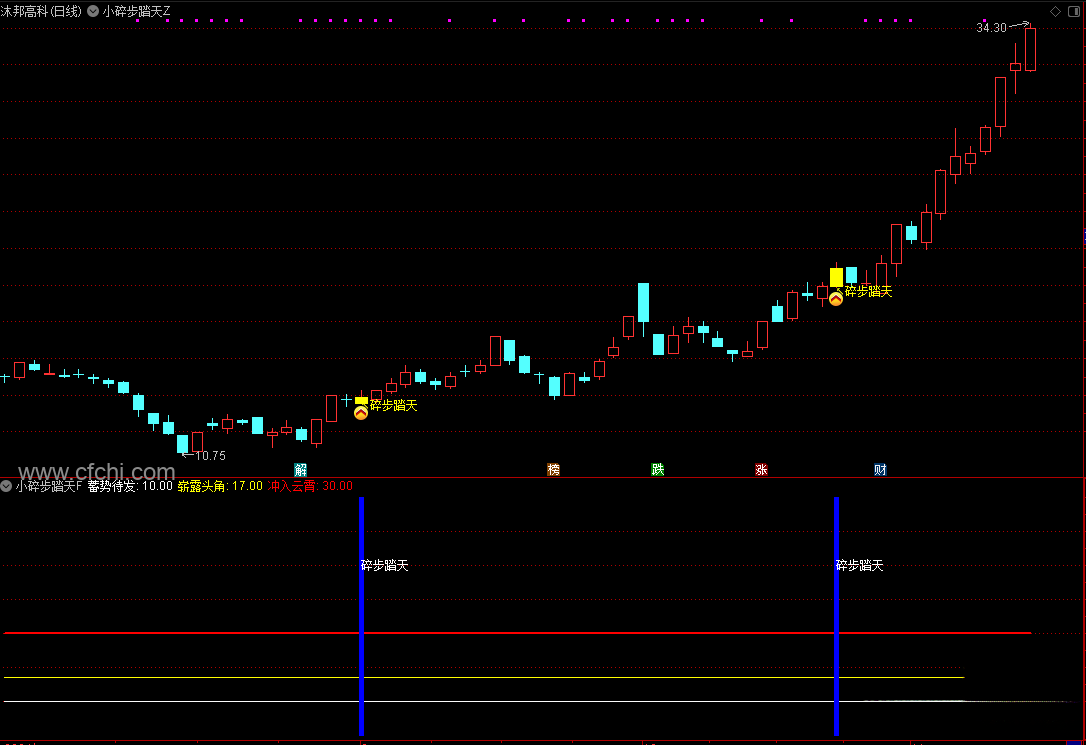Click the second white 碎步踏天 label in sub-chart
Image resolution: width=1086 pixels, height=745 pixels.
(860, 566)
